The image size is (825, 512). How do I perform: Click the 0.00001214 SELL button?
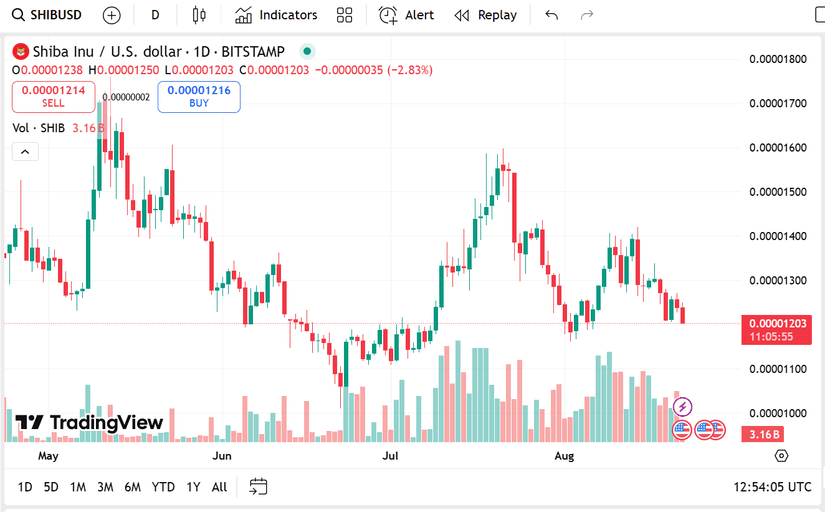54,97
